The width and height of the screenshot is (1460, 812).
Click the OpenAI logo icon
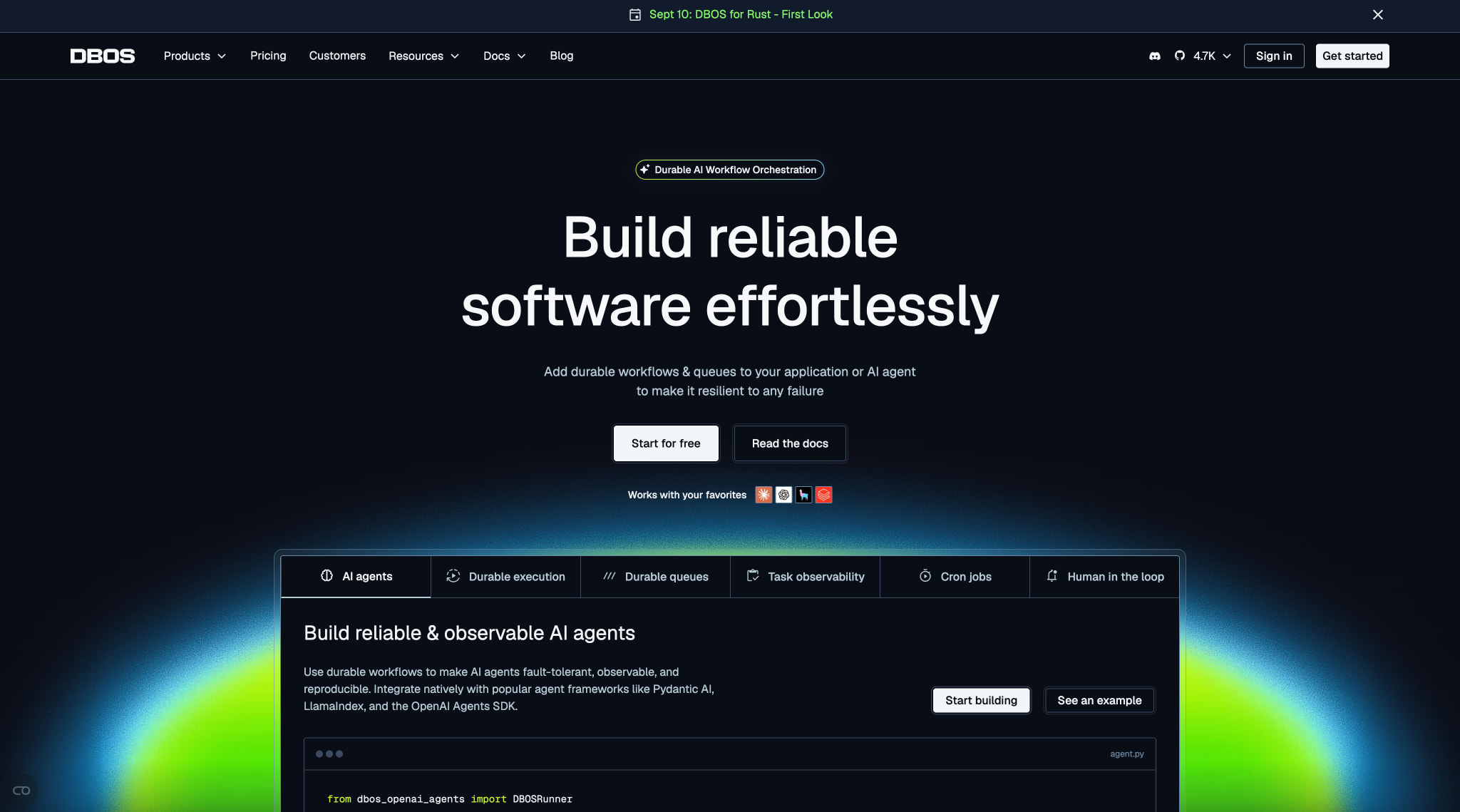click(x=783, y=495)
